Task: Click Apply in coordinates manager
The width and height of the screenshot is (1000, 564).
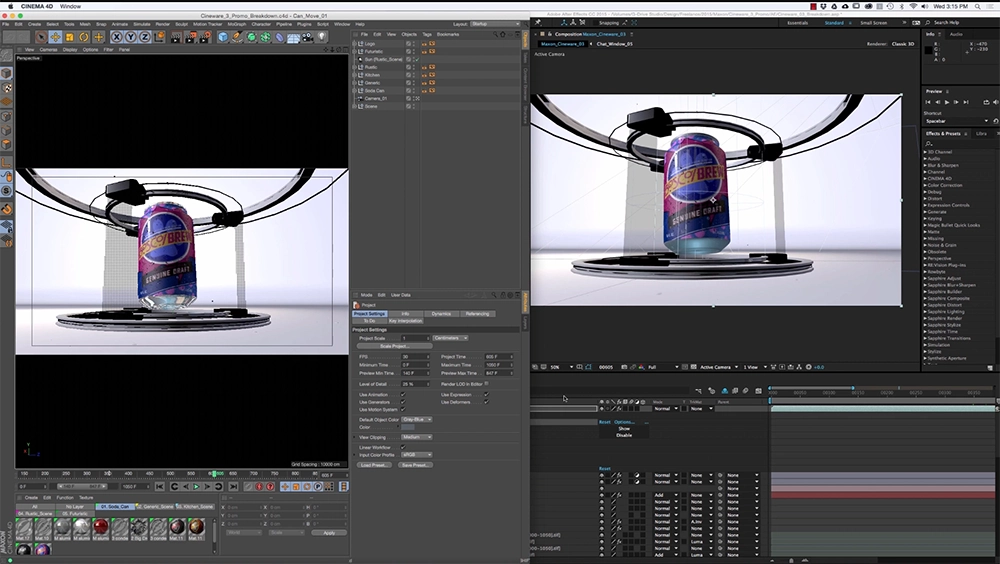Action: [x=329, y=533]
